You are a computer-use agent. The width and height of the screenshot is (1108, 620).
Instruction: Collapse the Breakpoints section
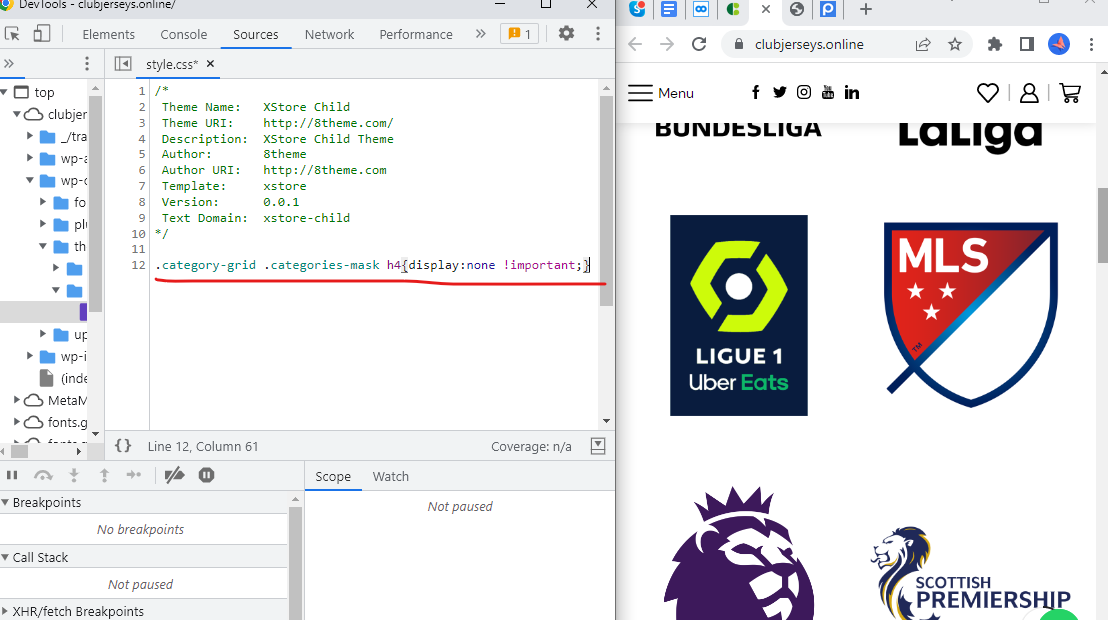(5, 502)
